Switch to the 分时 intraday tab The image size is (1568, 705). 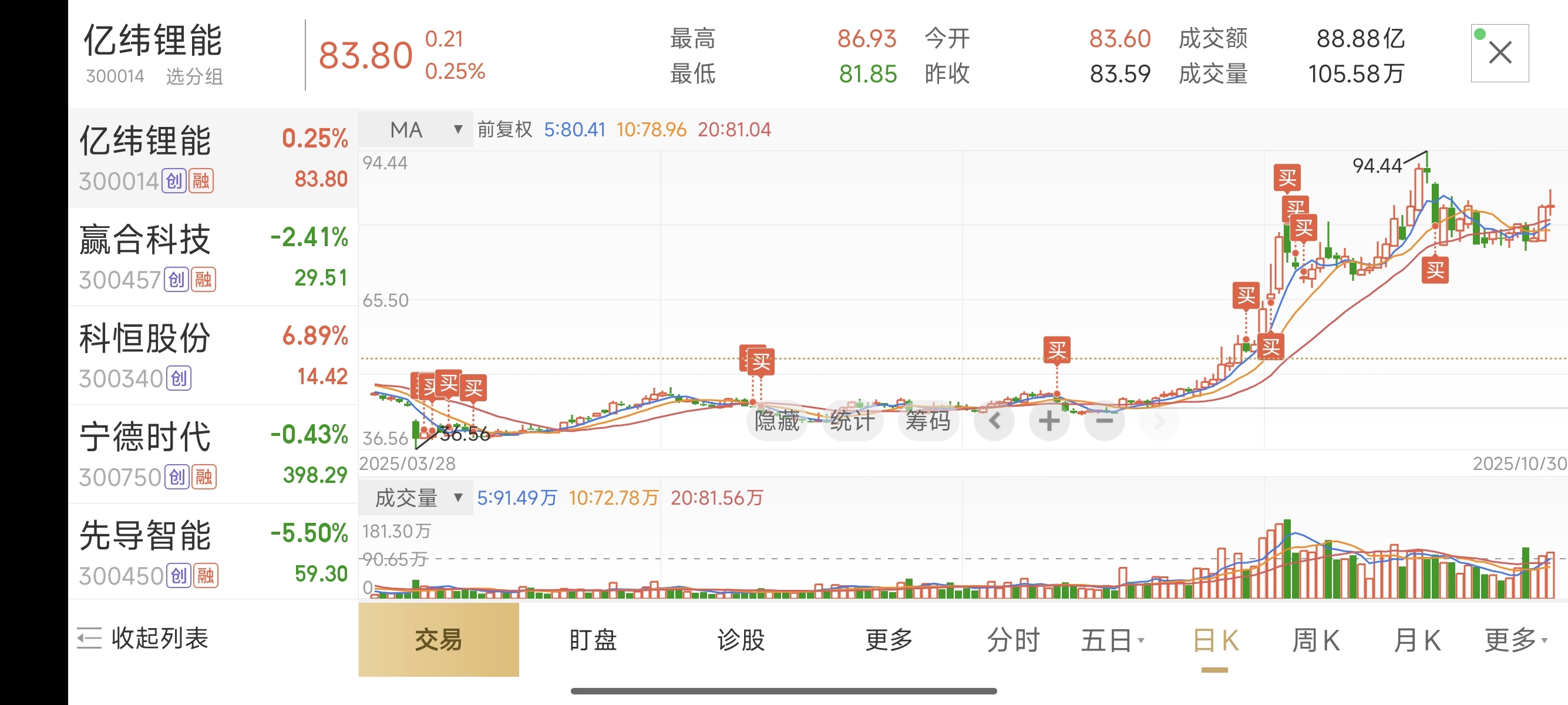[1013, 640]
